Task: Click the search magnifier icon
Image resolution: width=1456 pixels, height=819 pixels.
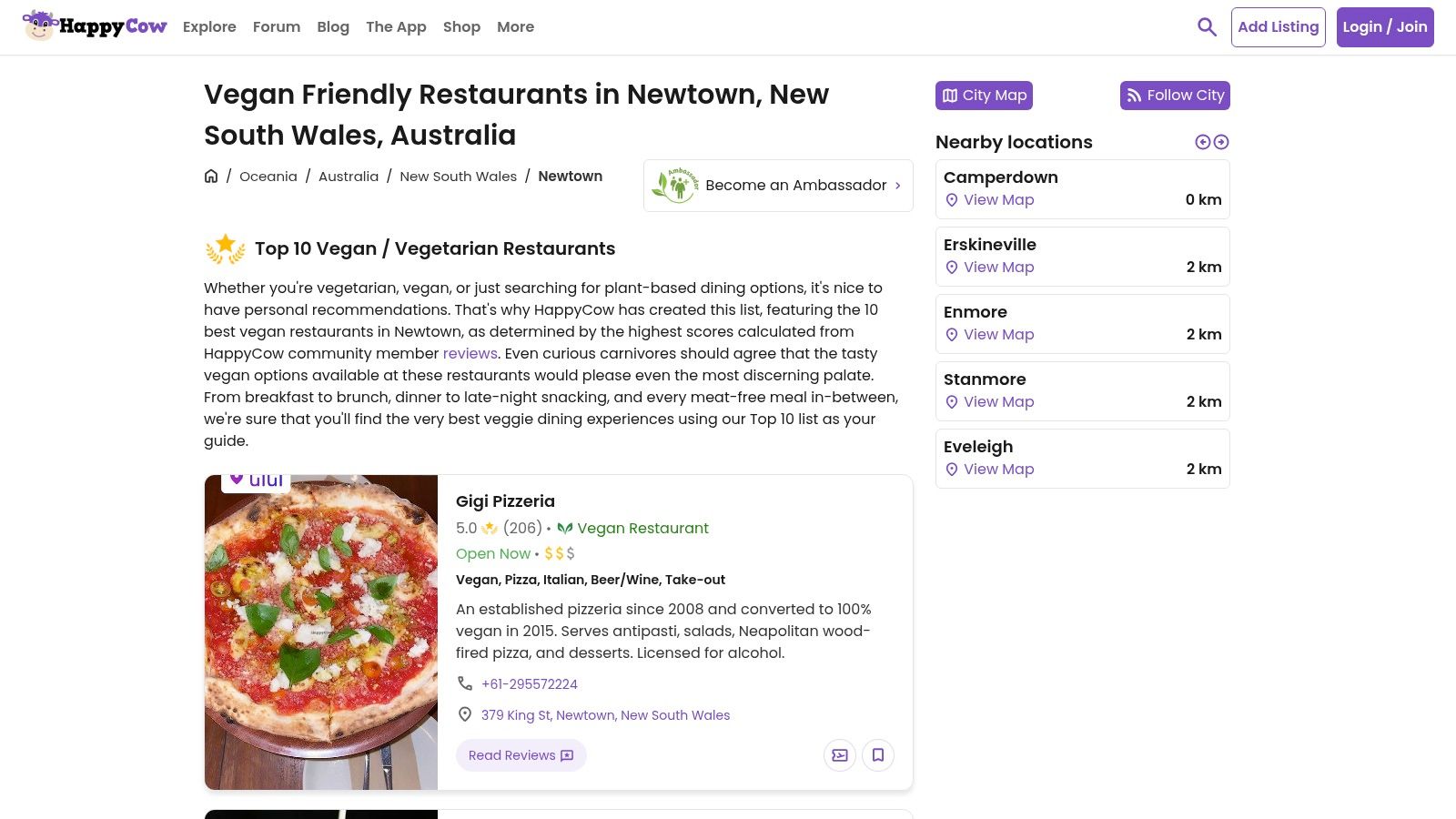Action: coord(1207,27)
